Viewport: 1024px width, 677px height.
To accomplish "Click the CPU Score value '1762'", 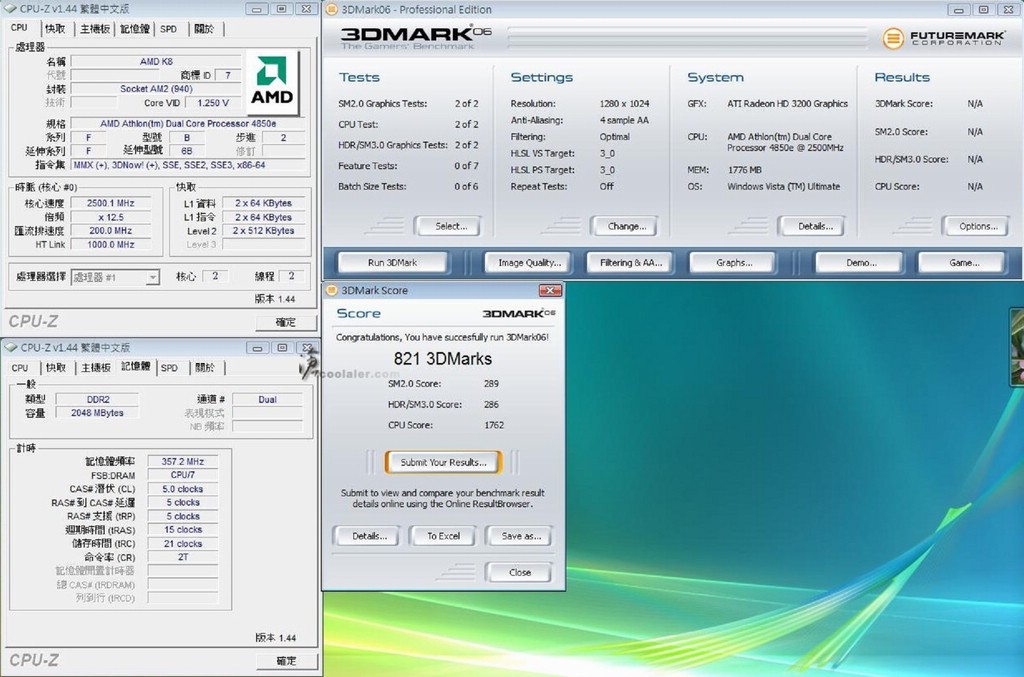I will (494, 425).
